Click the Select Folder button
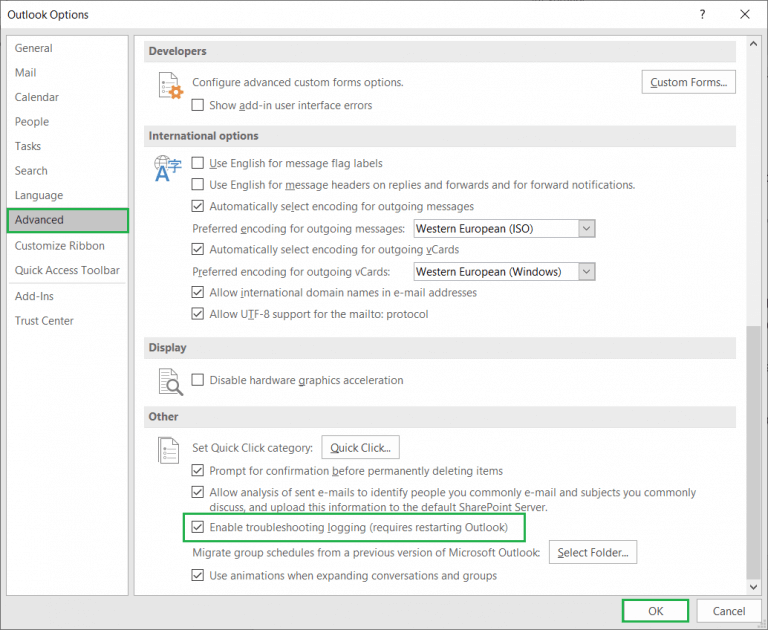 pos(593,552)
